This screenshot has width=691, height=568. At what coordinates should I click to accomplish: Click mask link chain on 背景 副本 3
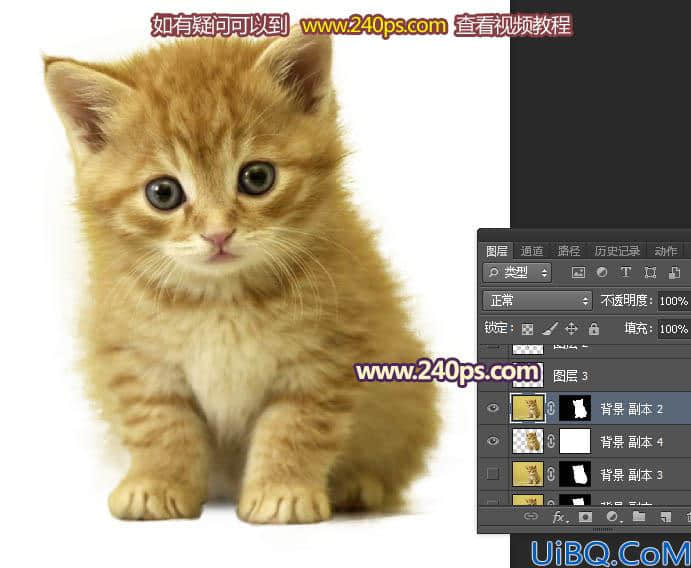(x=551, y=475)
